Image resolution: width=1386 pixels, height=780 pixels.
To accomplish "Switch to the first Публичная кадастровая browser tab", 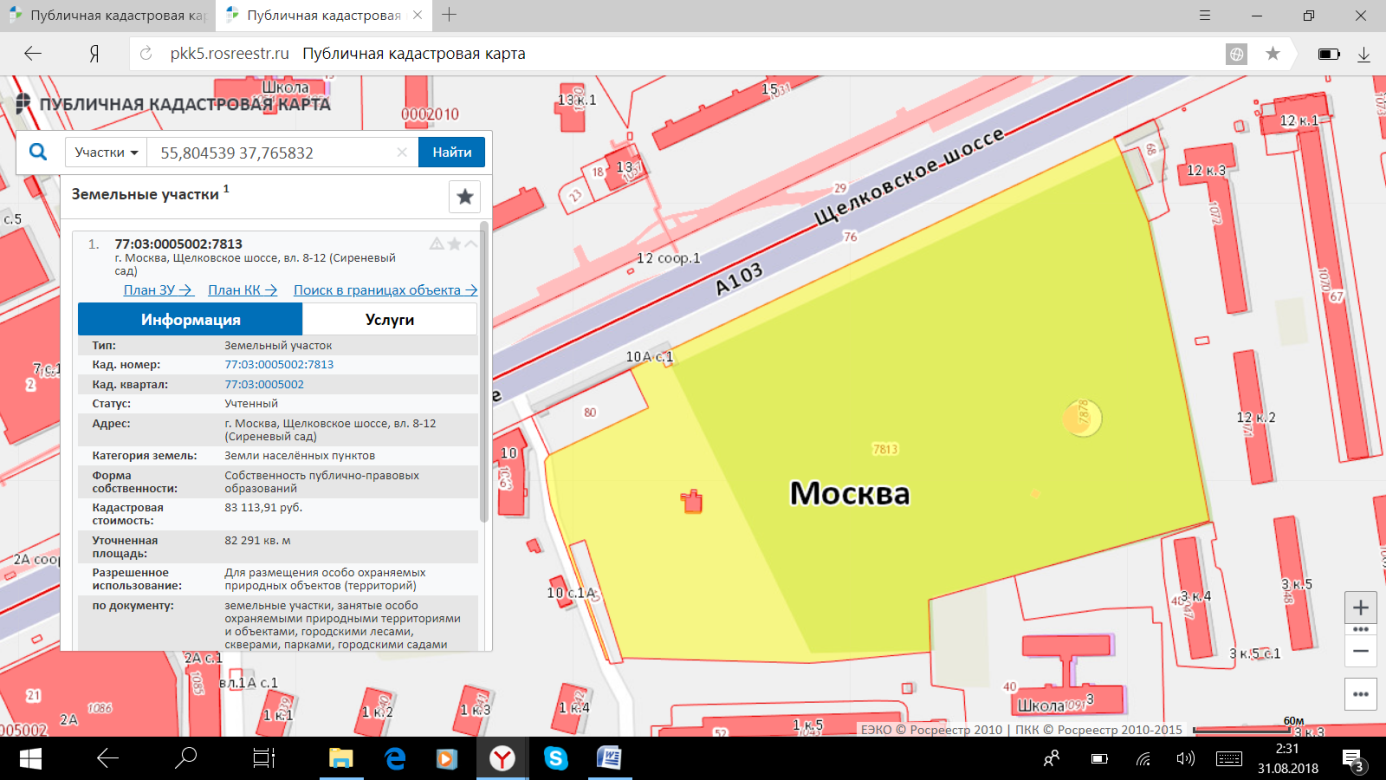I will [x=108, y=16].
